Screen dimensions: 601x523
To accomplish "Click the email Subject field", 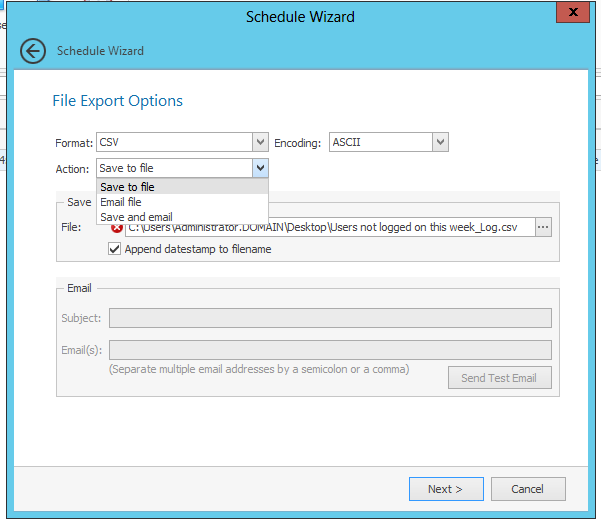I will (330, 318).
